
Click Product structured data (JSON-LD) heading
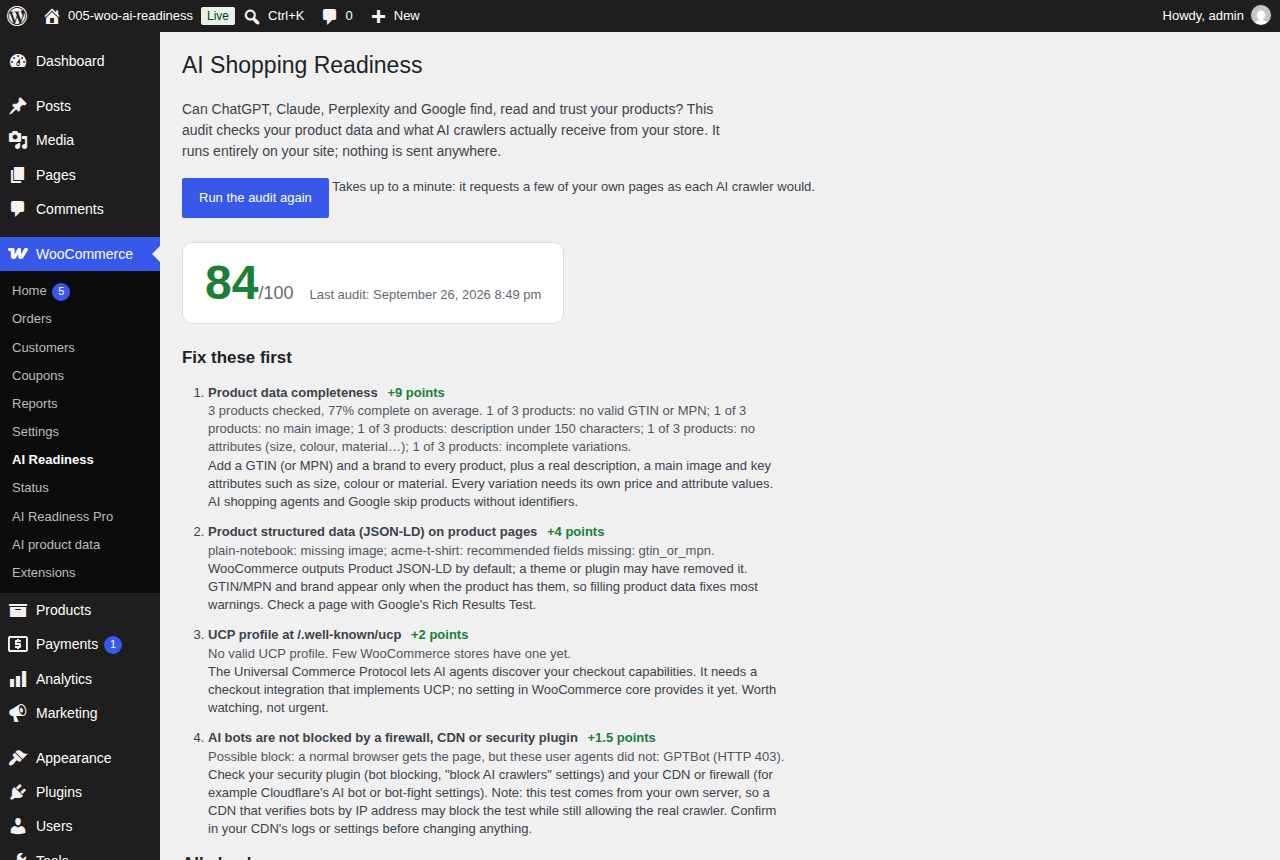[x=372, y=532]
